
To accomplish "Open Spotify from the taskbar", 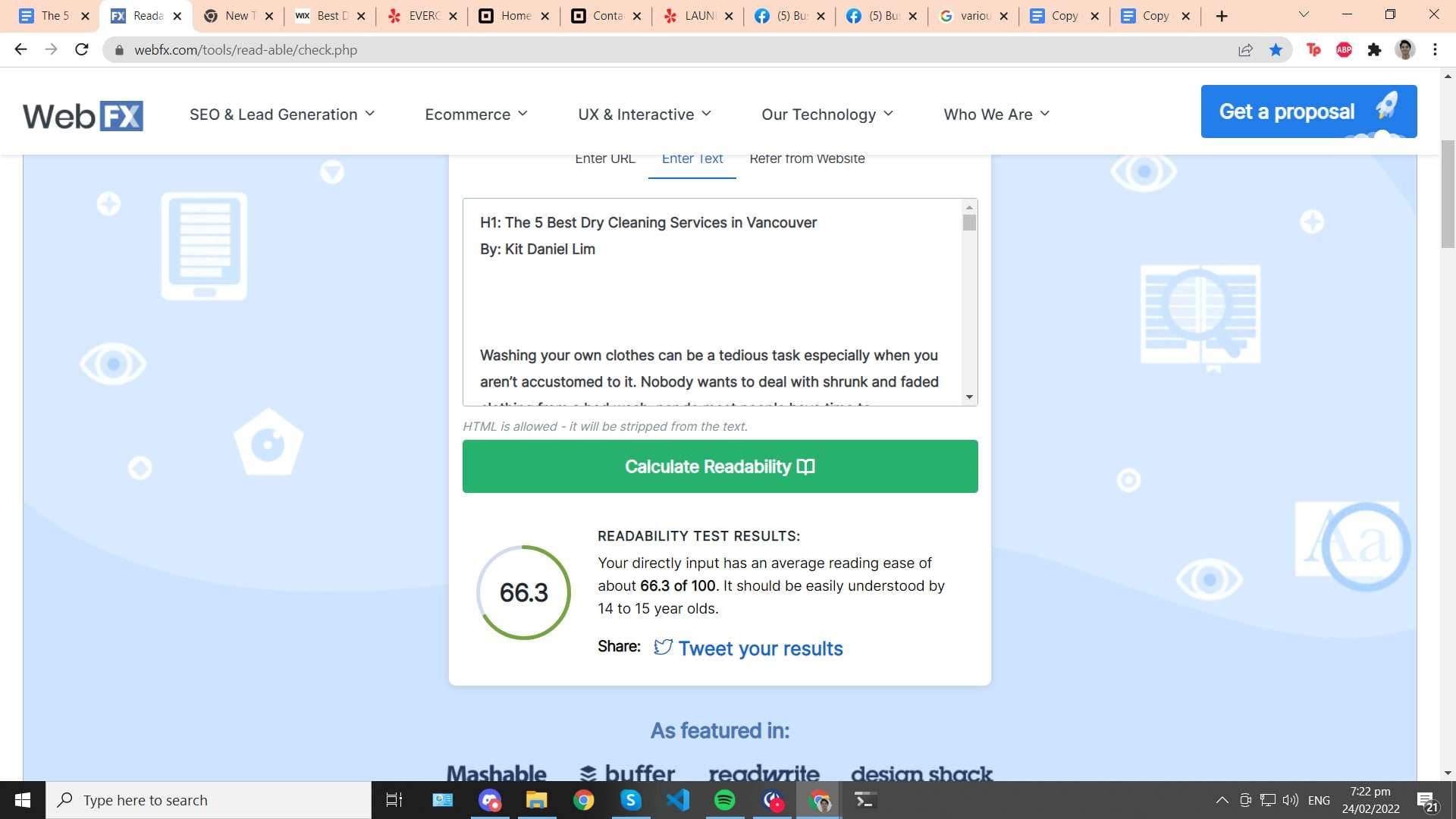I will [x=725, y=800].
